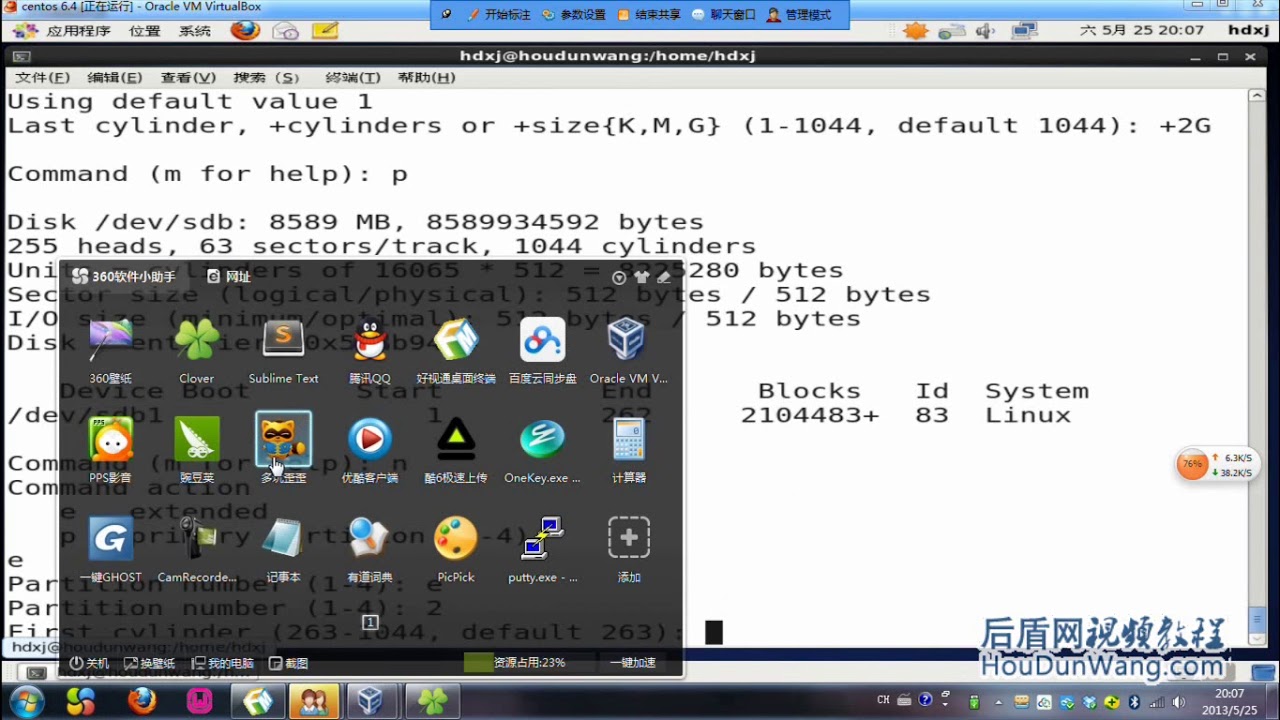Image resolution: width=1280 pixels, height=720 pixels.
Task: Click the network computers icon in CentOS panel
Action: [1024, 31]
